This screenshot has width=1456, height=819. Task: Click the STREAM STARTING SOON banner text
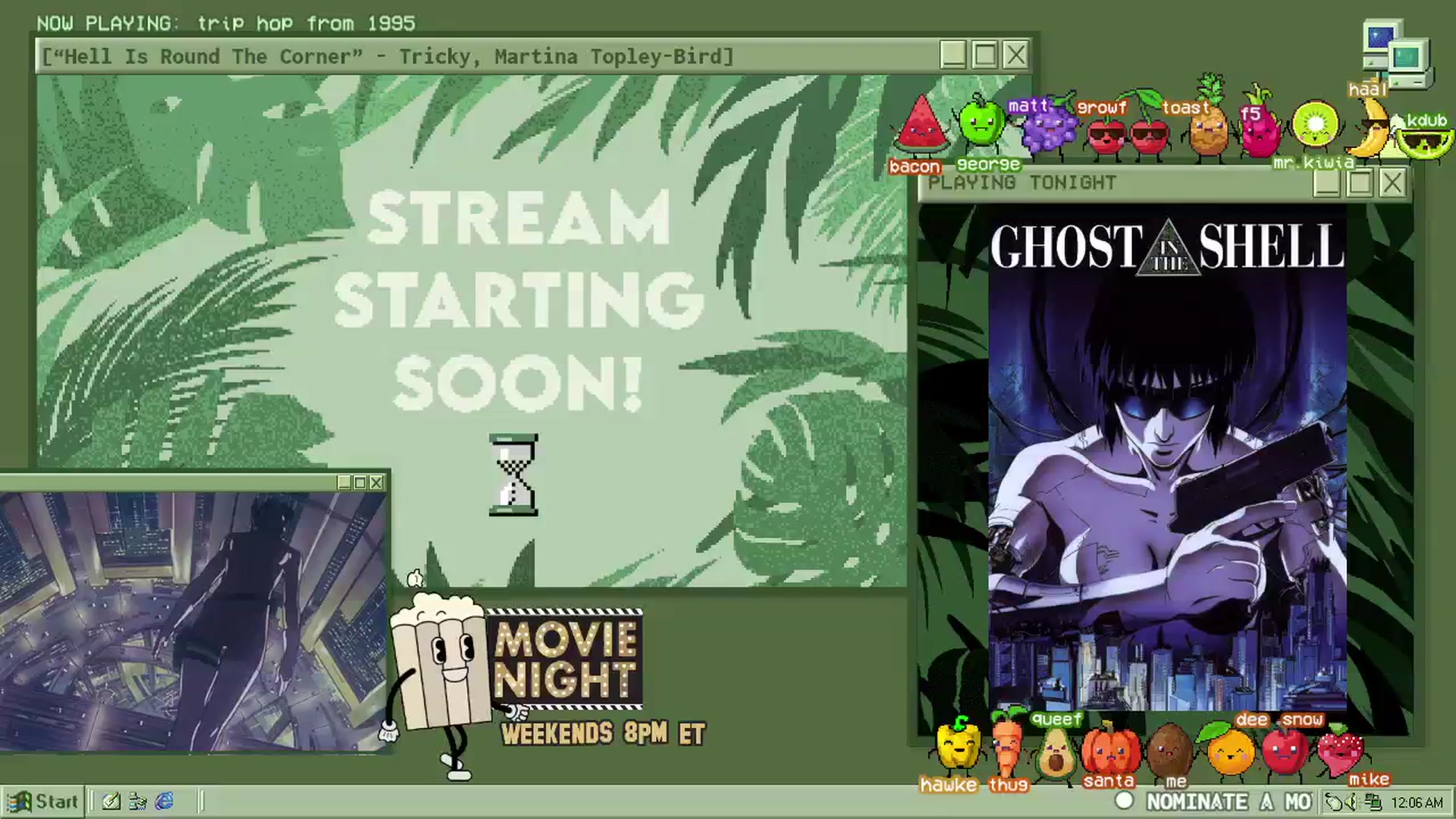519,301
